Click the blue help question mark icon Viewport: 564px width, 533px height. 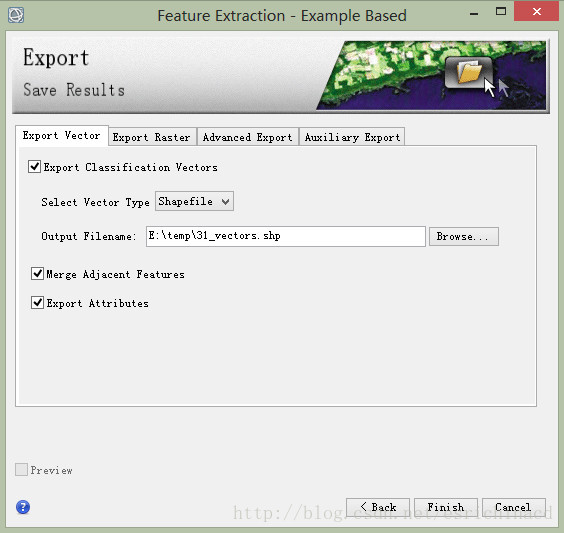[23, 507]
